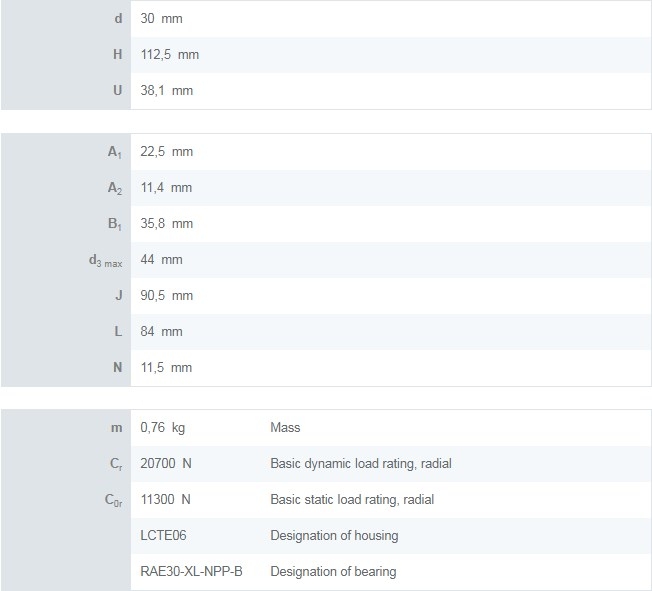
Task: Click the RAE30-XL-NPP-B bearing designation
Action: (x=191, y=571)
